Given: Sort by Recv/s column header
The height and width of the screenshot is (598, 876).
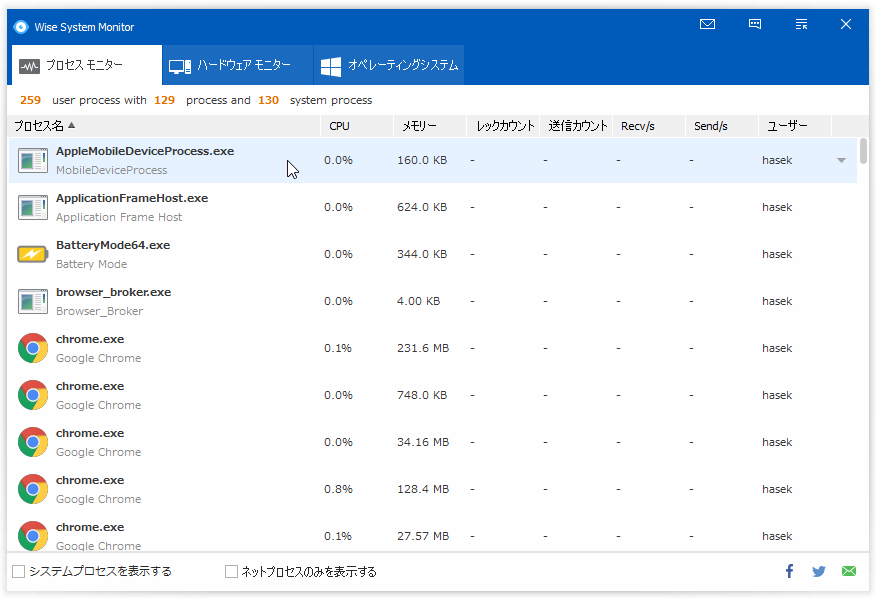Looking at the screenshot, I should 649,126.
